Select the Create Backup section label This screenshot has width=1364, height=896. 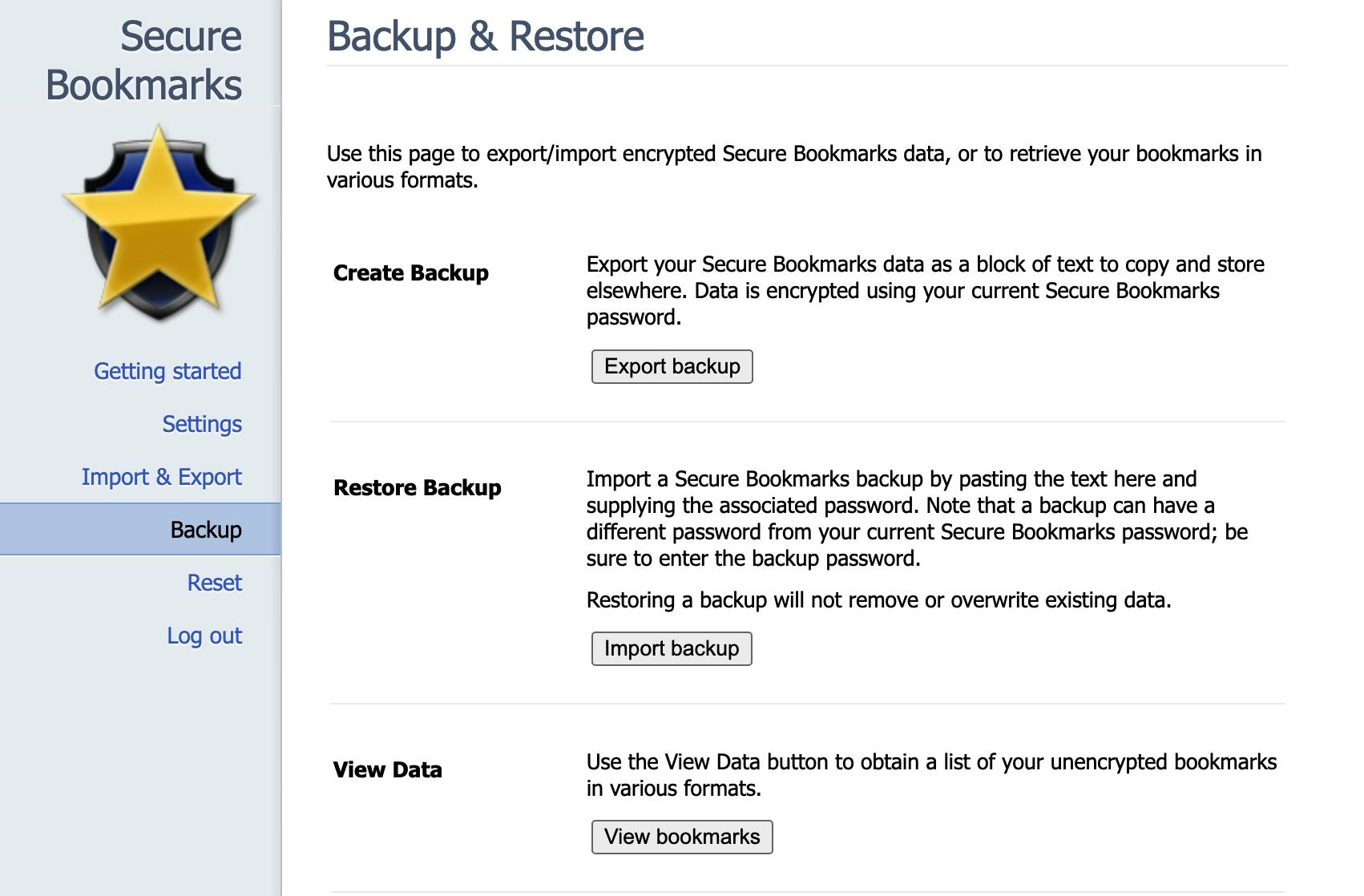410,273
